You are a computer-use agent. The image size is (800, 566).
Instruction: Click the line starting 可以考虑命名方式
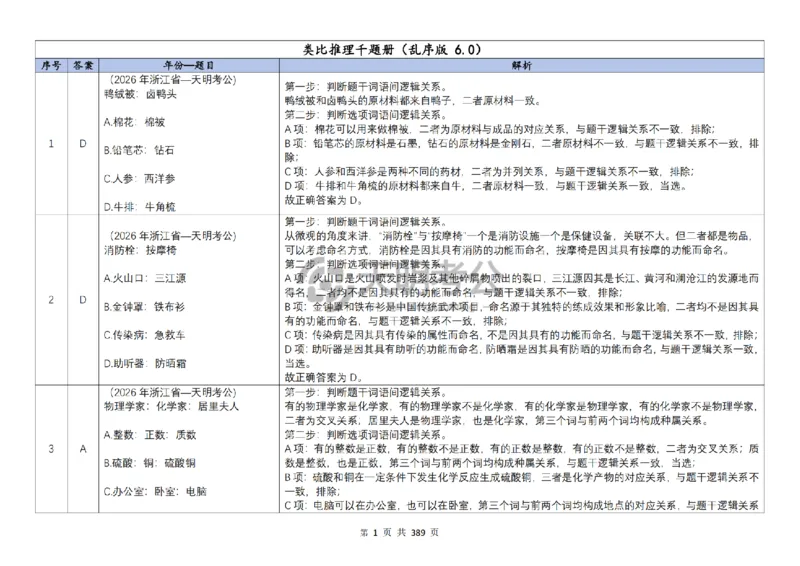pos(507,250)
